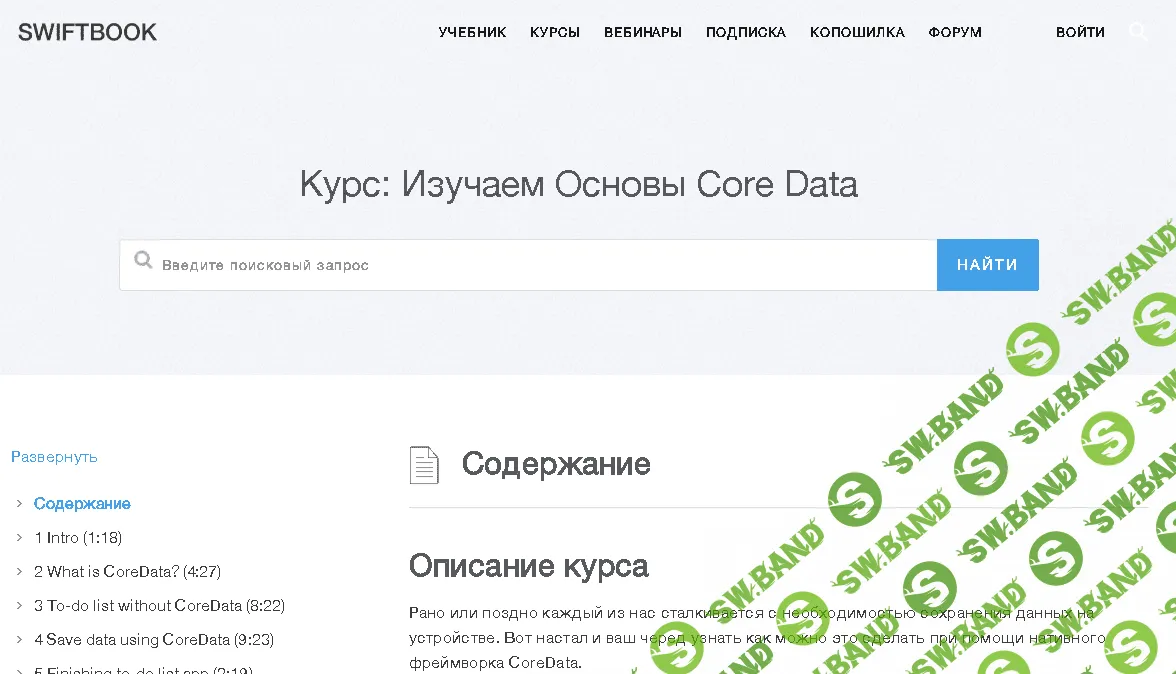Click the magnifier icon inside the search field
This screenshot has height=674, width=1176.
pos(143,261)
